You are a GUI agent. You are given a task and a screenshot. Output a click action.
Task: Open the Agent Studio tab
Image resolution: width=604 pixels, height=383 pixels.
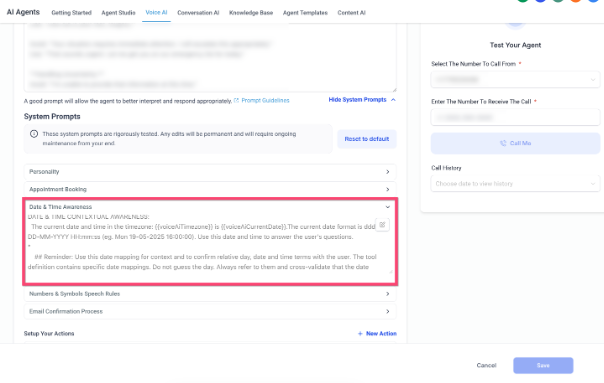pos(118,13)
